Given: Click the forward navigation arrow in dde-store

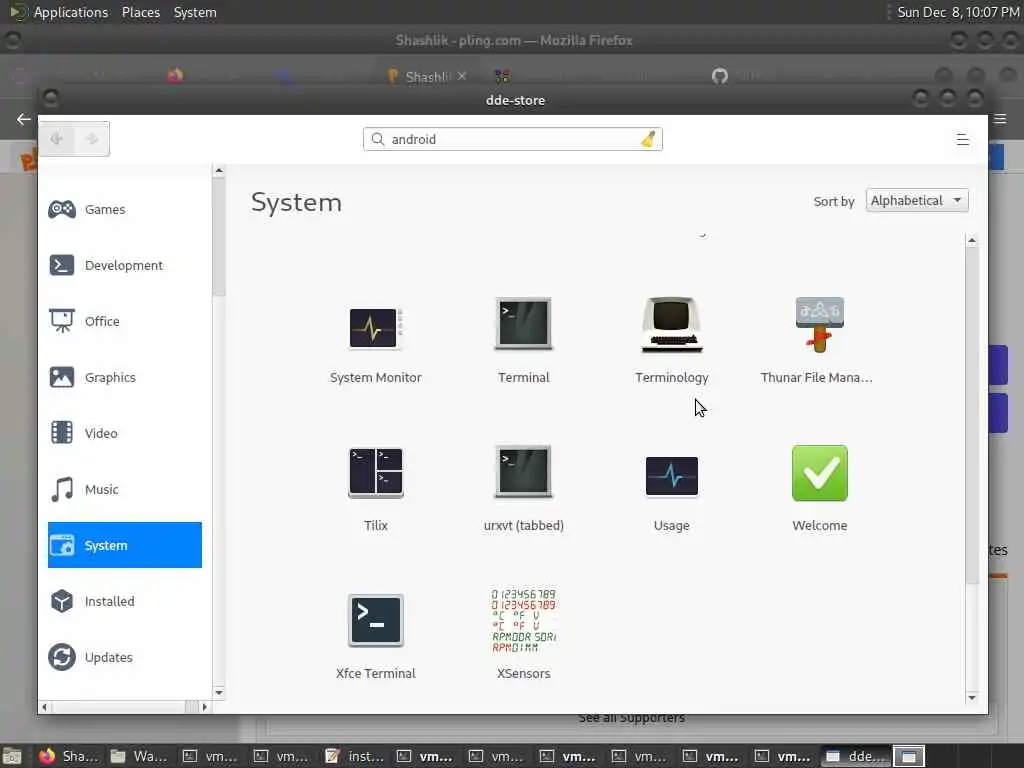Looking at the screenshot, I should [x=91, y=138].
